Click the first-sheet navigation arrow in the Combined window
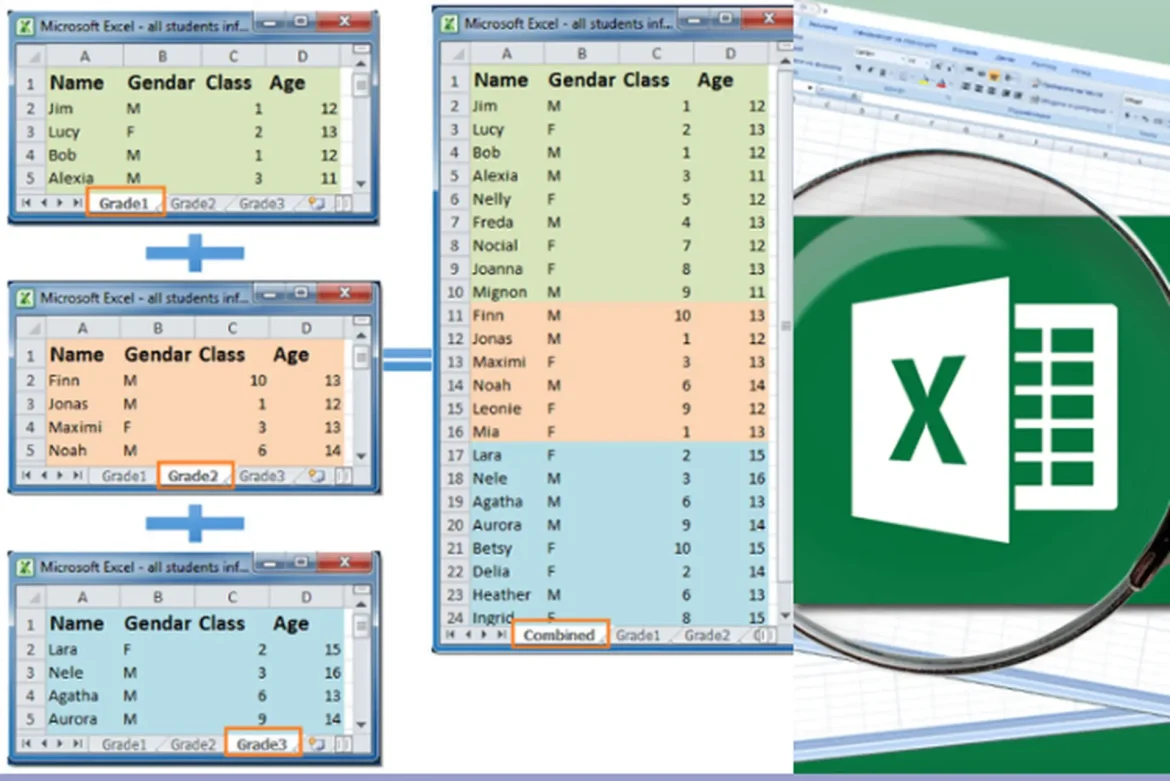 [451, 635]
